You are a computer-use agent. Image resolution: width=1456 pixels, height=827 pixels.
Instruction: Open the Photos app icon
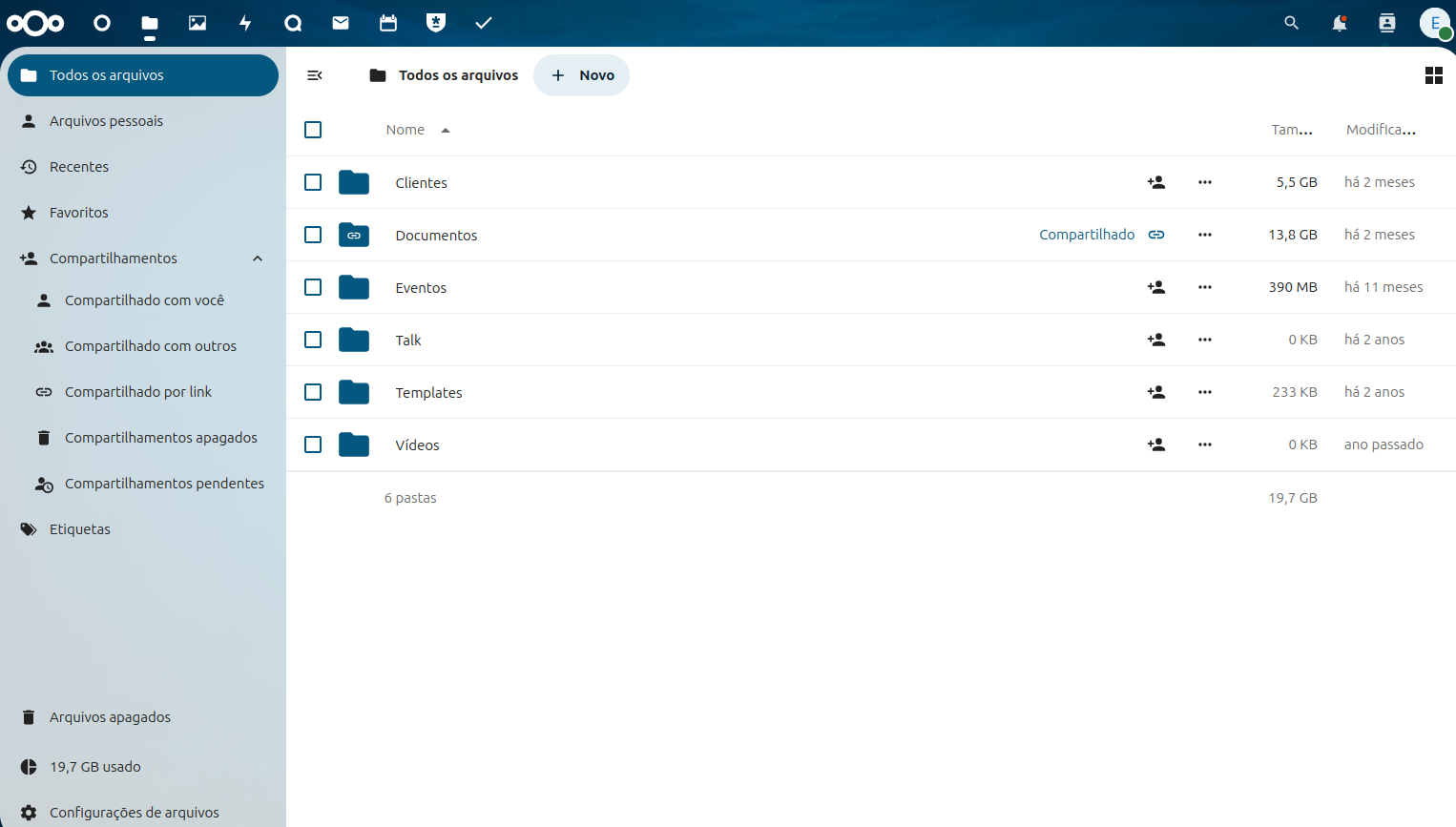click(x=198, y=23)
